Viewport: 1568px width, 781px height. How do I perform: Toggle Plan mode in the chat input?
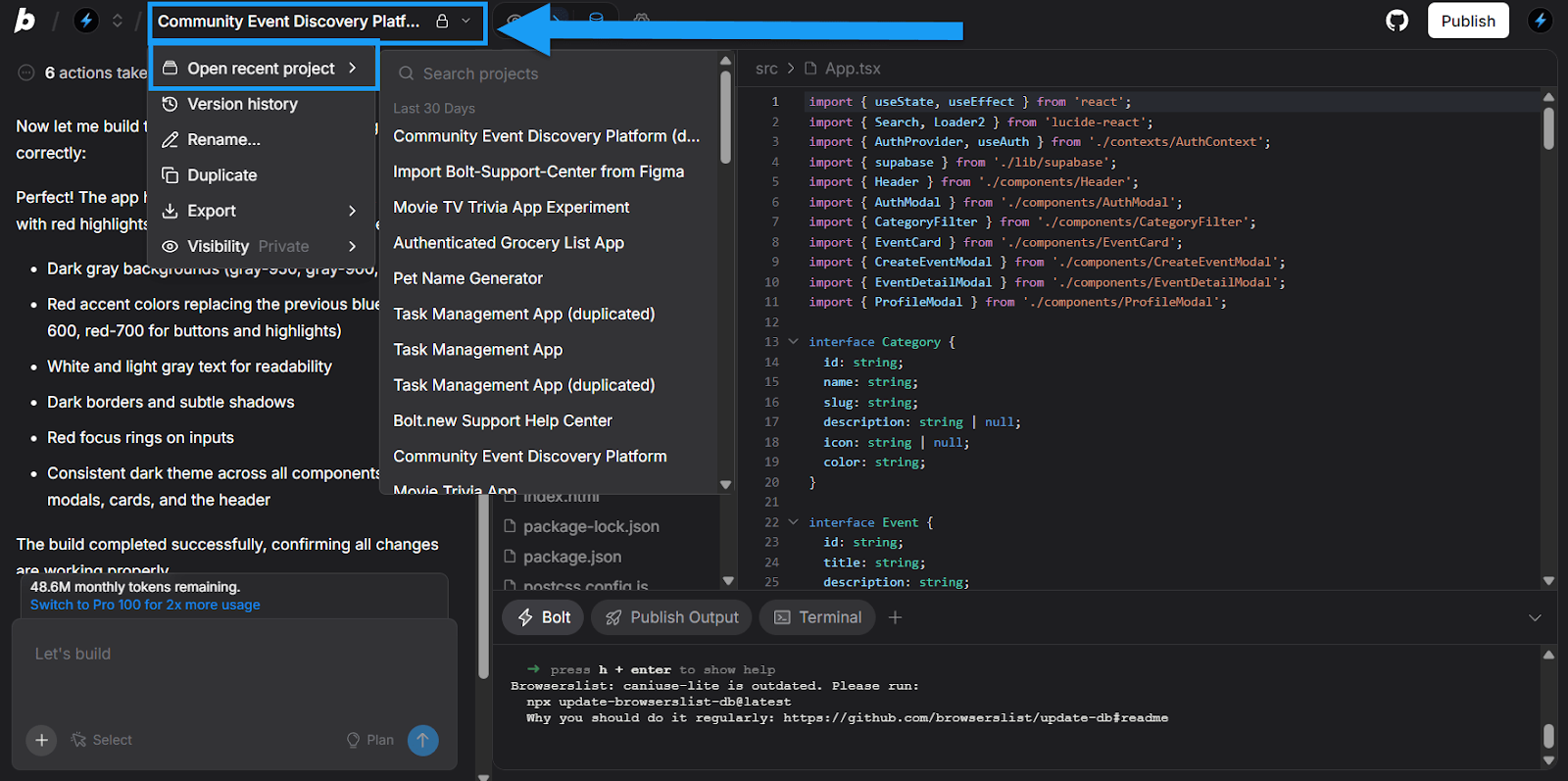pyautogui.click(x=370, y=740)
